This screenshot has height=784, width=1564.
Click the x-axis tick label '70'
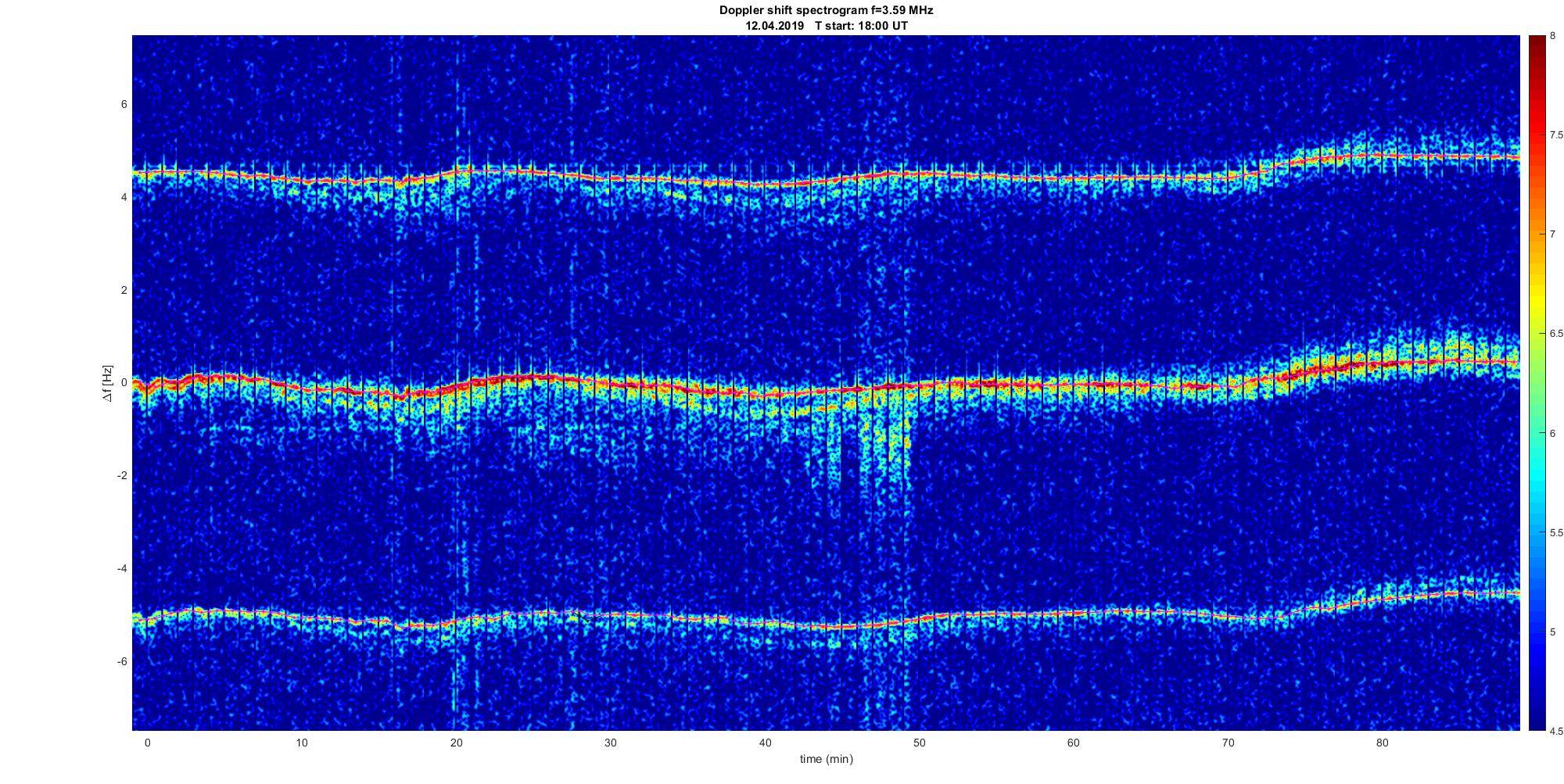(1229, 743)
